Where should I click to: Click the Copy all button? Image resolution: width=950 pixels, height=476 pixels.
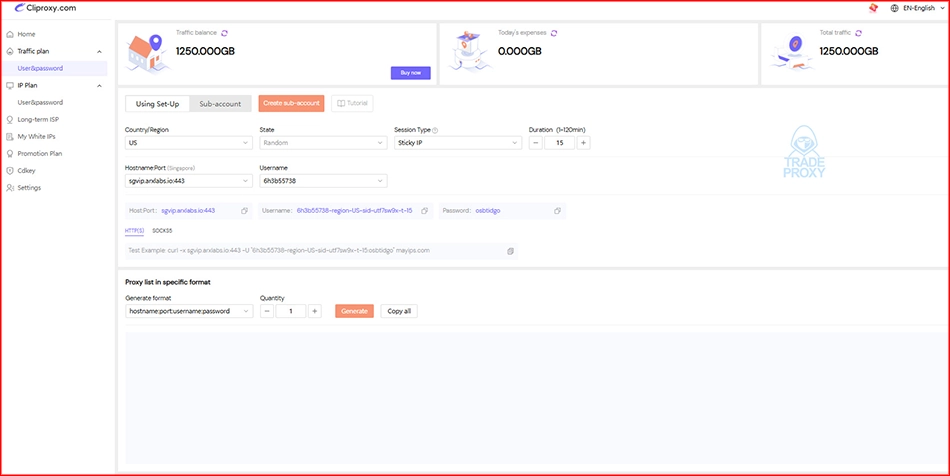coord(399,311)
